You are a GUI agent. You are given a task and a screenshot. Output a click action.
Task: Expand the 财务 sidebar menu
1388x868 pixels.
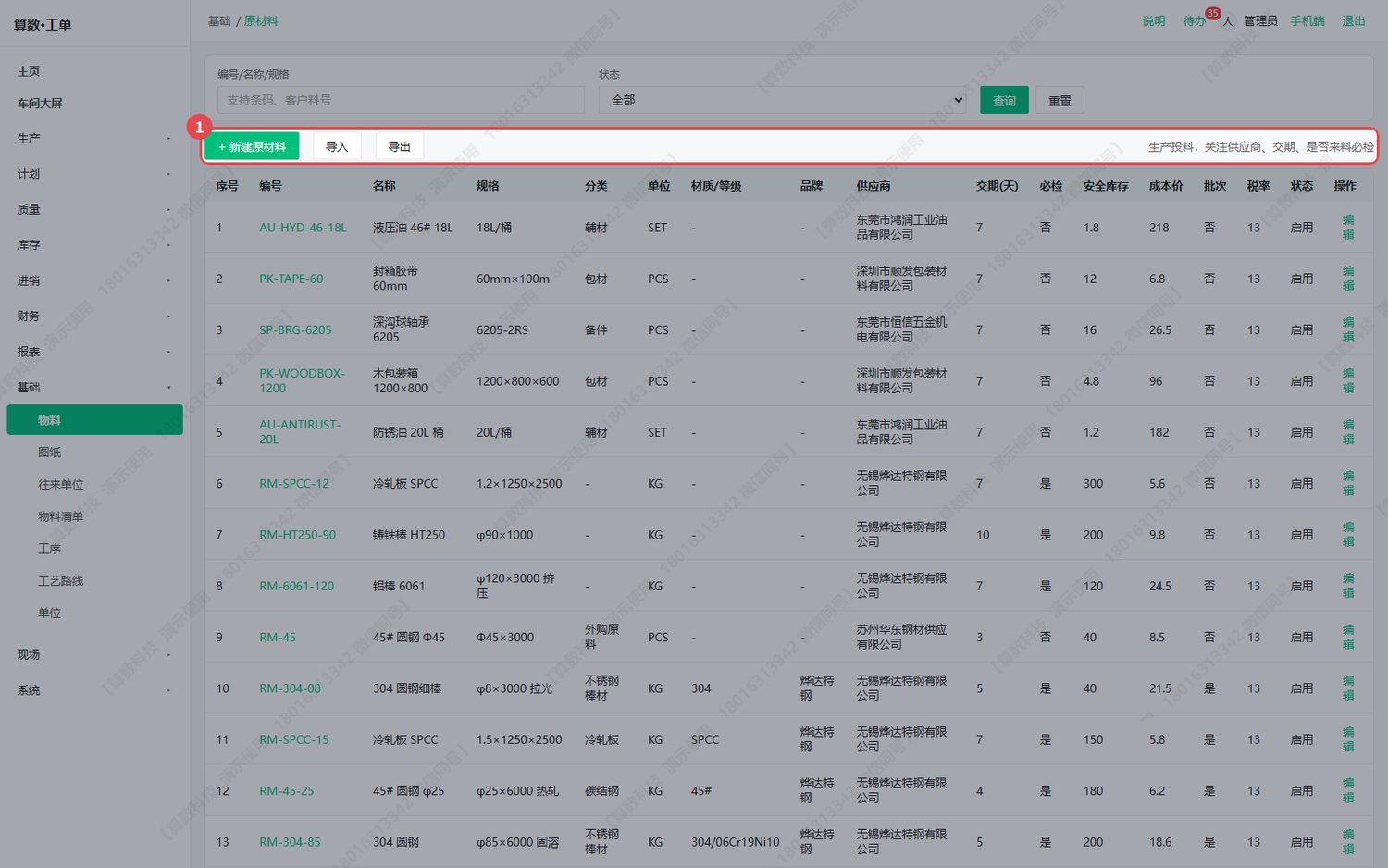94,316
